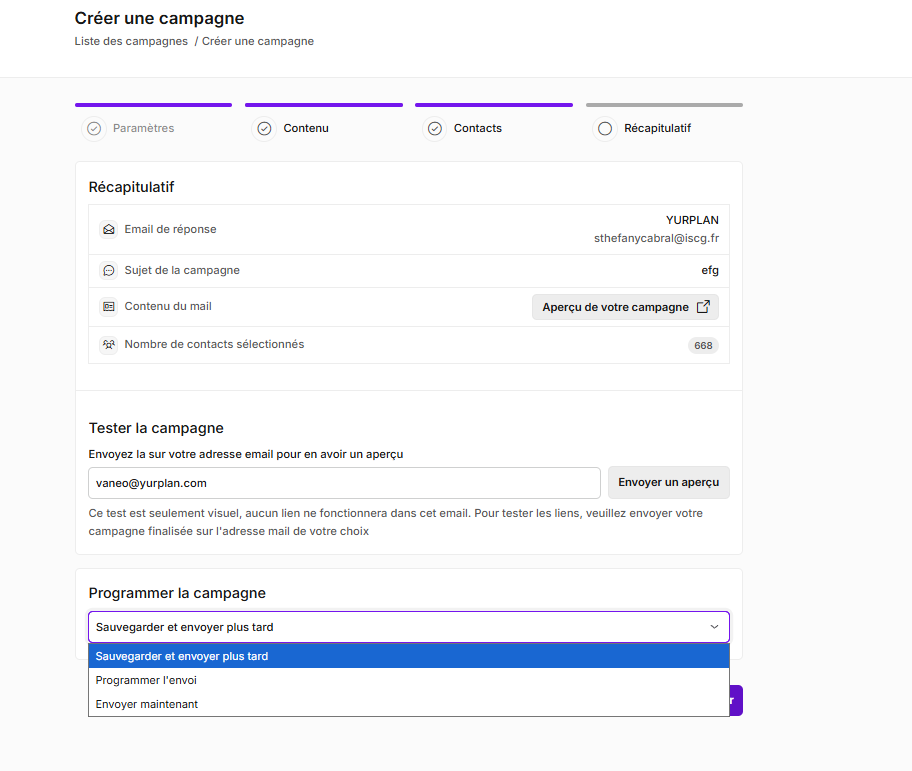Select the Récapitulatif step label
Viewport: 912px width, 771px height.
coord(657,128)
